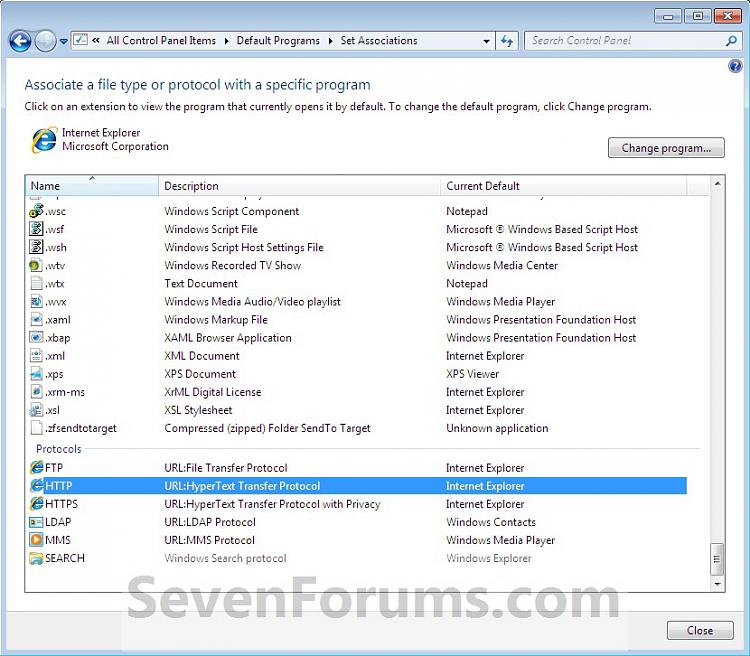Click 'Windows Media Audio/Video playlist' text
This screenshot has width=750, height=656.
pos(253,301)
